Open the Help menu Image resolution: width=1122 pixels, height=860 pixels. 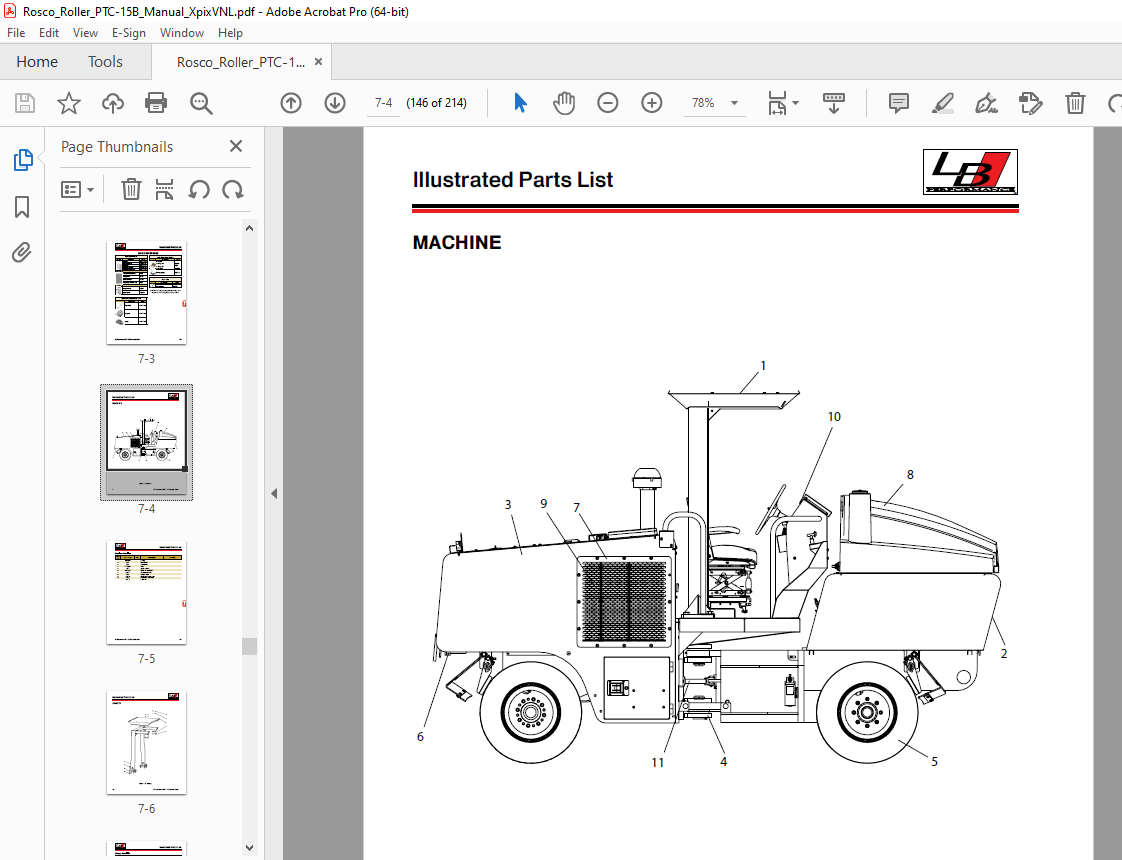pos(230,33)
